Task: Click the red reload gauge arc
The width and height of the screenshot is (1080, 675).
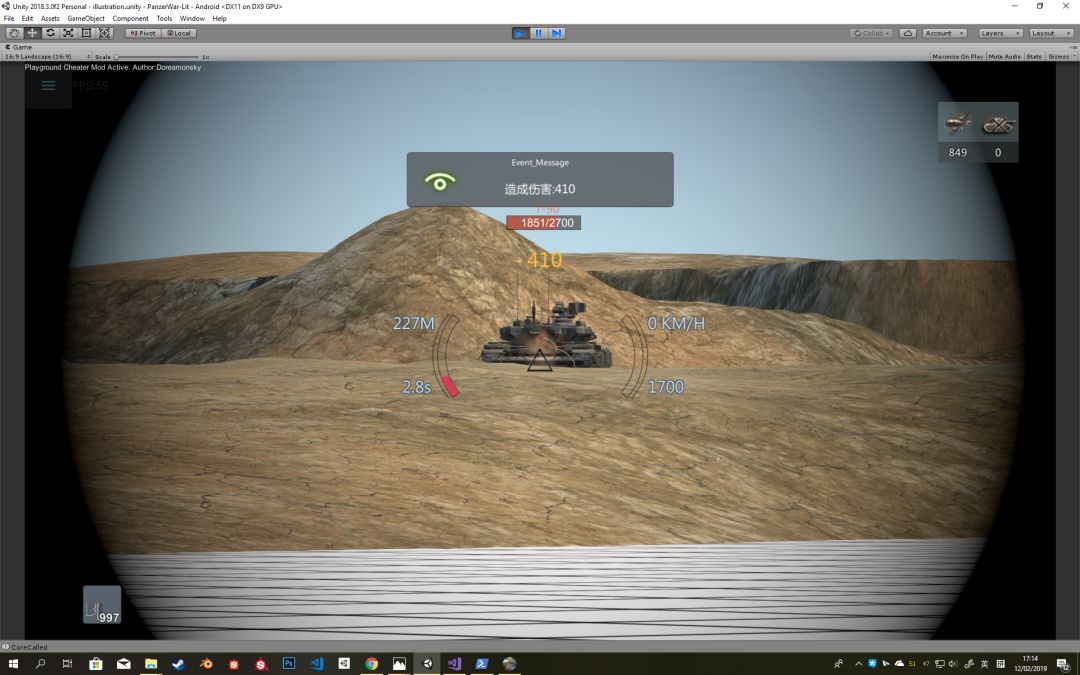Action: point(450,386)
